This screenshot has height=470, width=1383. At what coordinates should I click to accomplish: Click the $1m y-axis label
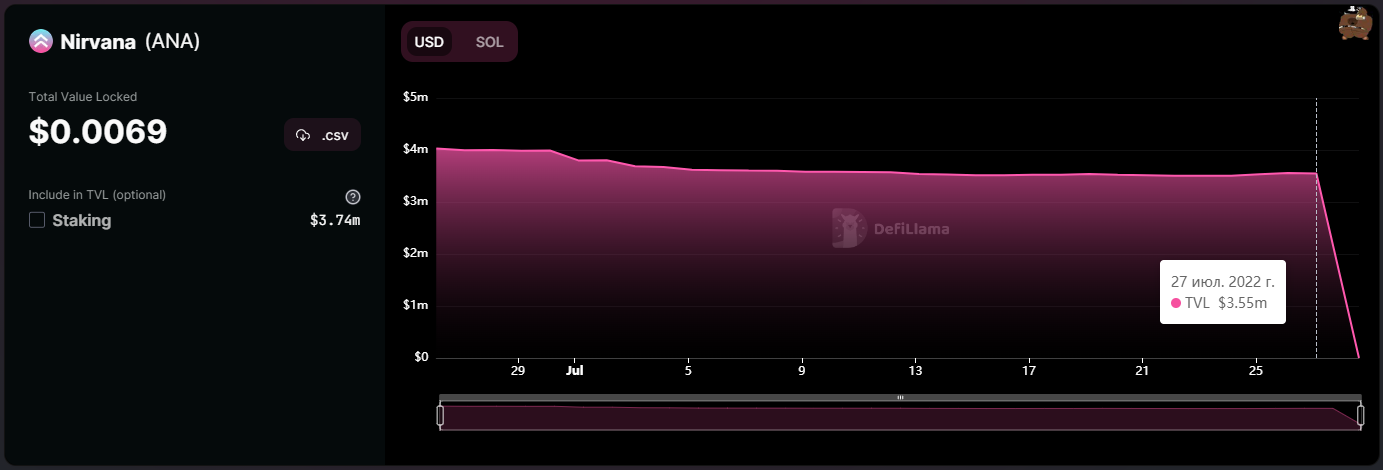coord(416,305)
